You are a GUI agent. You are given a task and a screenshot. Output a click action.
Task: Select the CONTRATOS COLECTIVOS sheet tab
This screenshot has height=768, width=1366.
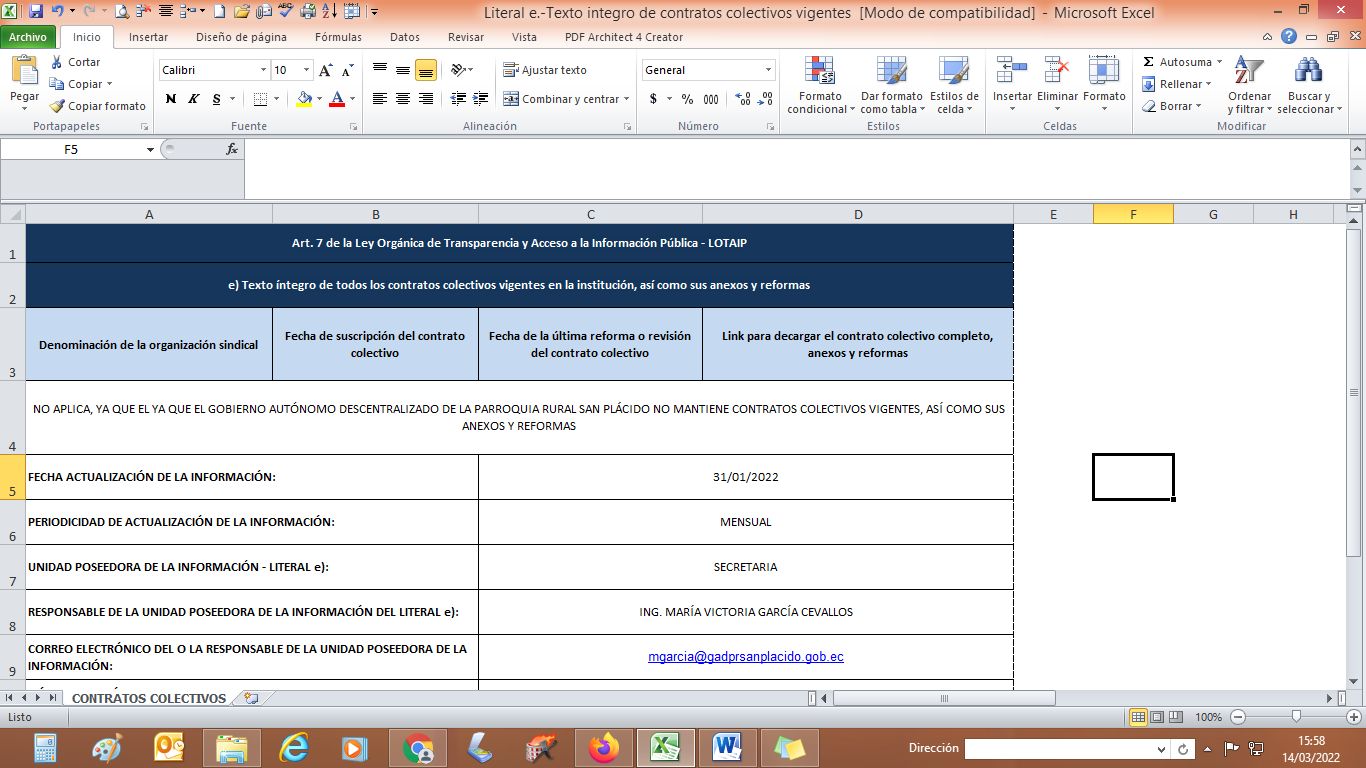click(x=149, y=698)
